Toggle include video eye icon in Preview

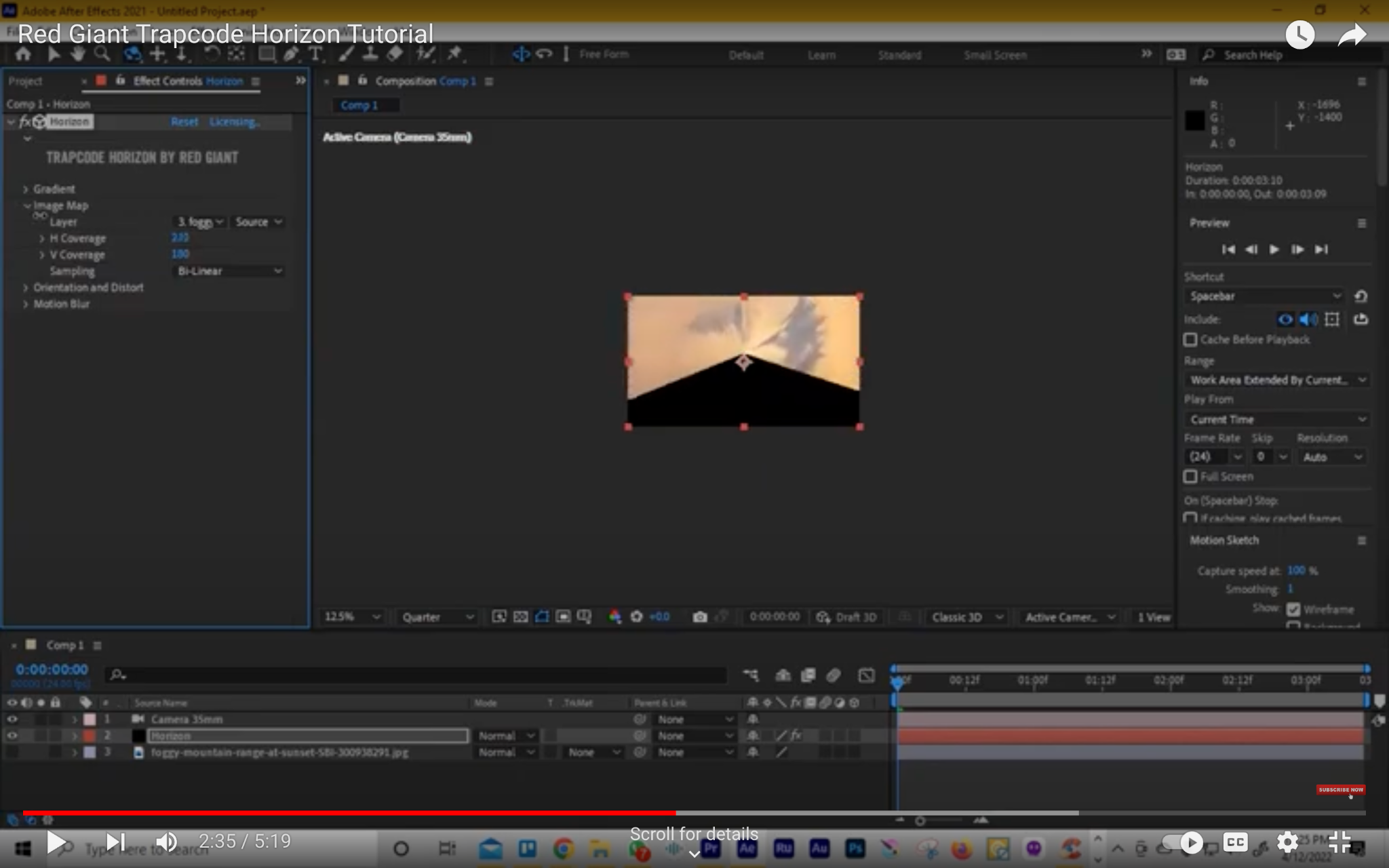1285,319
